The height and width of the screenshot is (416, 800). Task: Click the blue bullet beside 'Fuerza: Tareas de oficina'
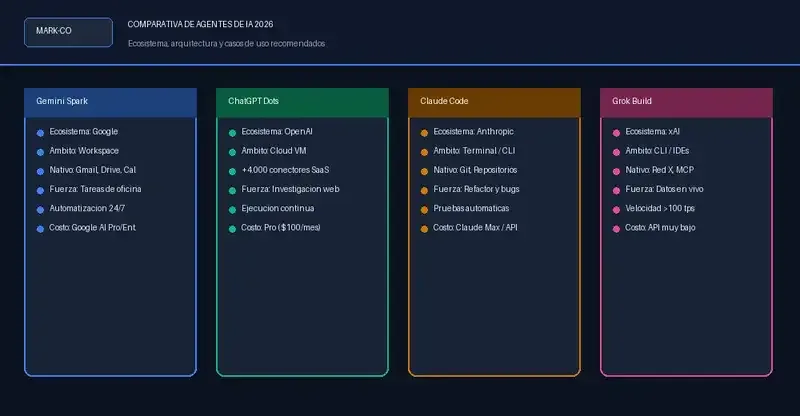40,190
